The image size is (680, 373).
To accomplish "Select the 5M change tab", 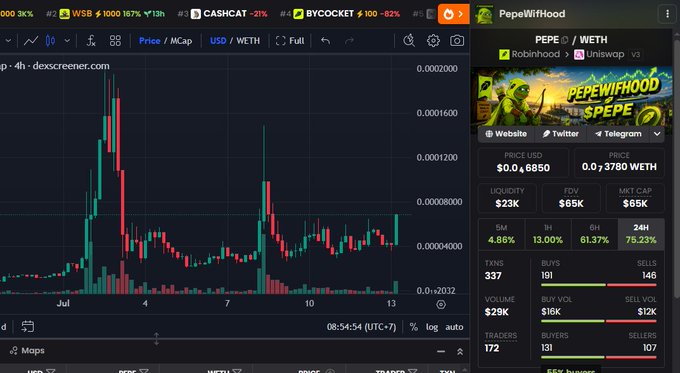I will 501,234.
